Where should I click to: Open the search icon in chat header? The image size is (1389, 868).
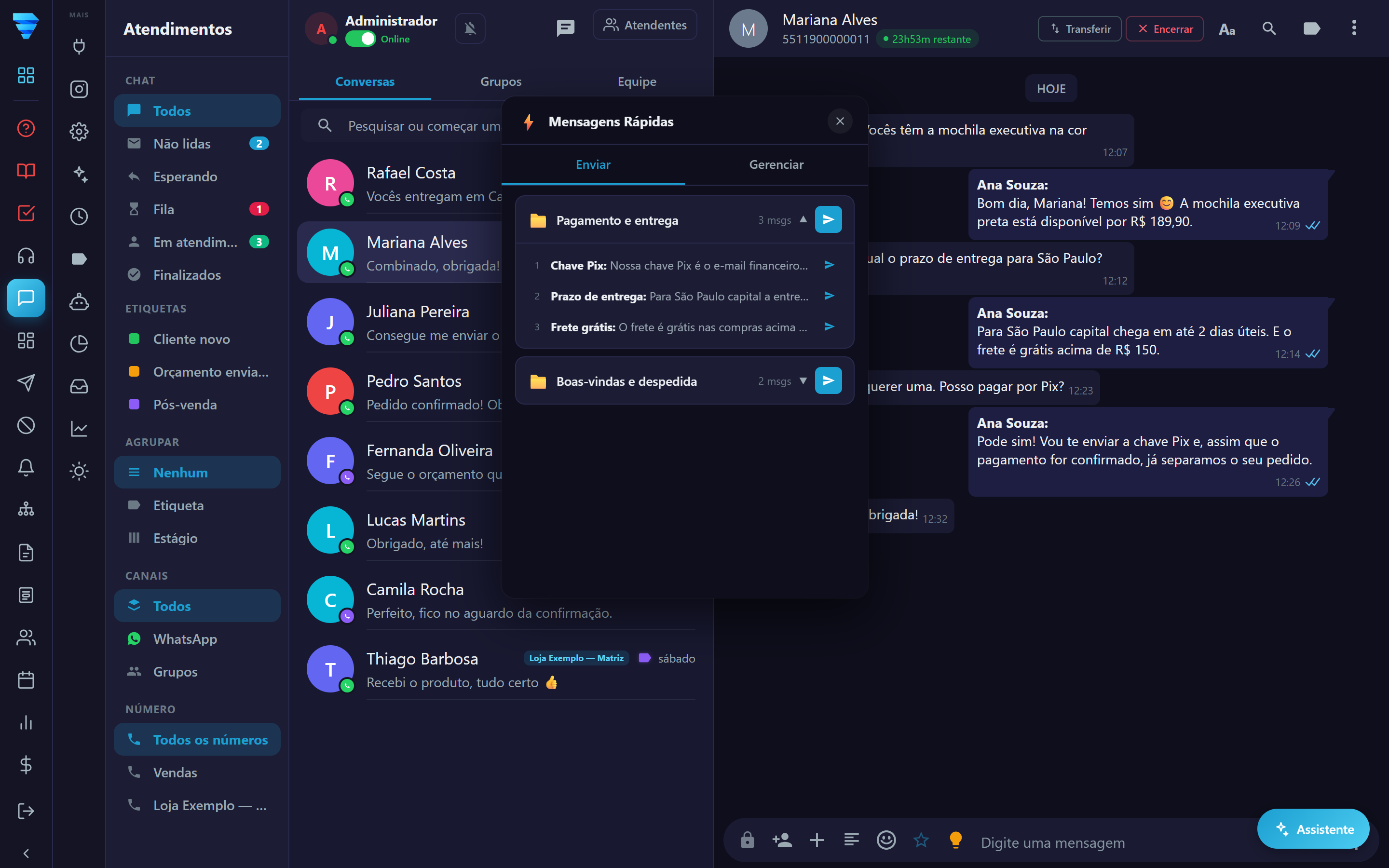(x=1269, y=29)
